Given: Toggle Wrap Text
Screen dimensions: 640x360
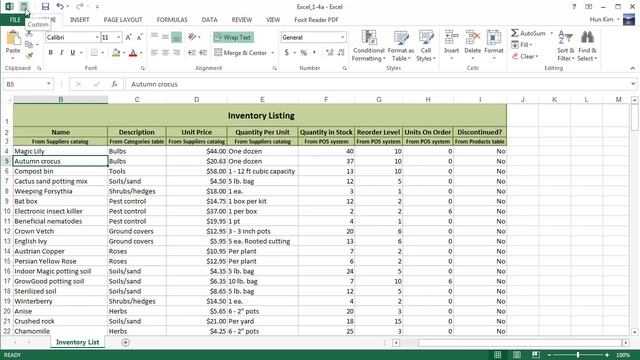Looking at the screenshot, I should tap(233, 37).
